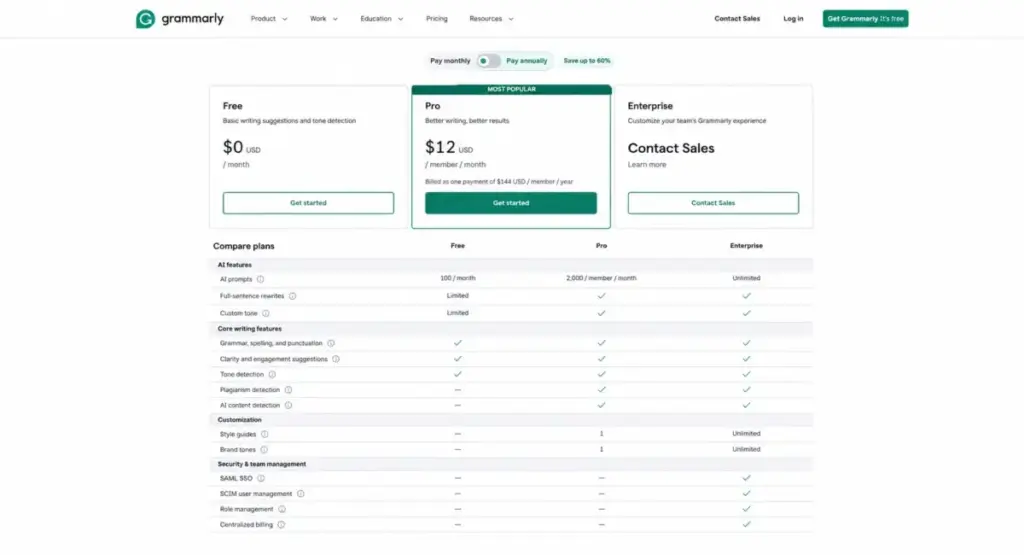Open info icon for Clarity and engagement suggestions
Screen dimensions: 1024x555
coord(336,359)
